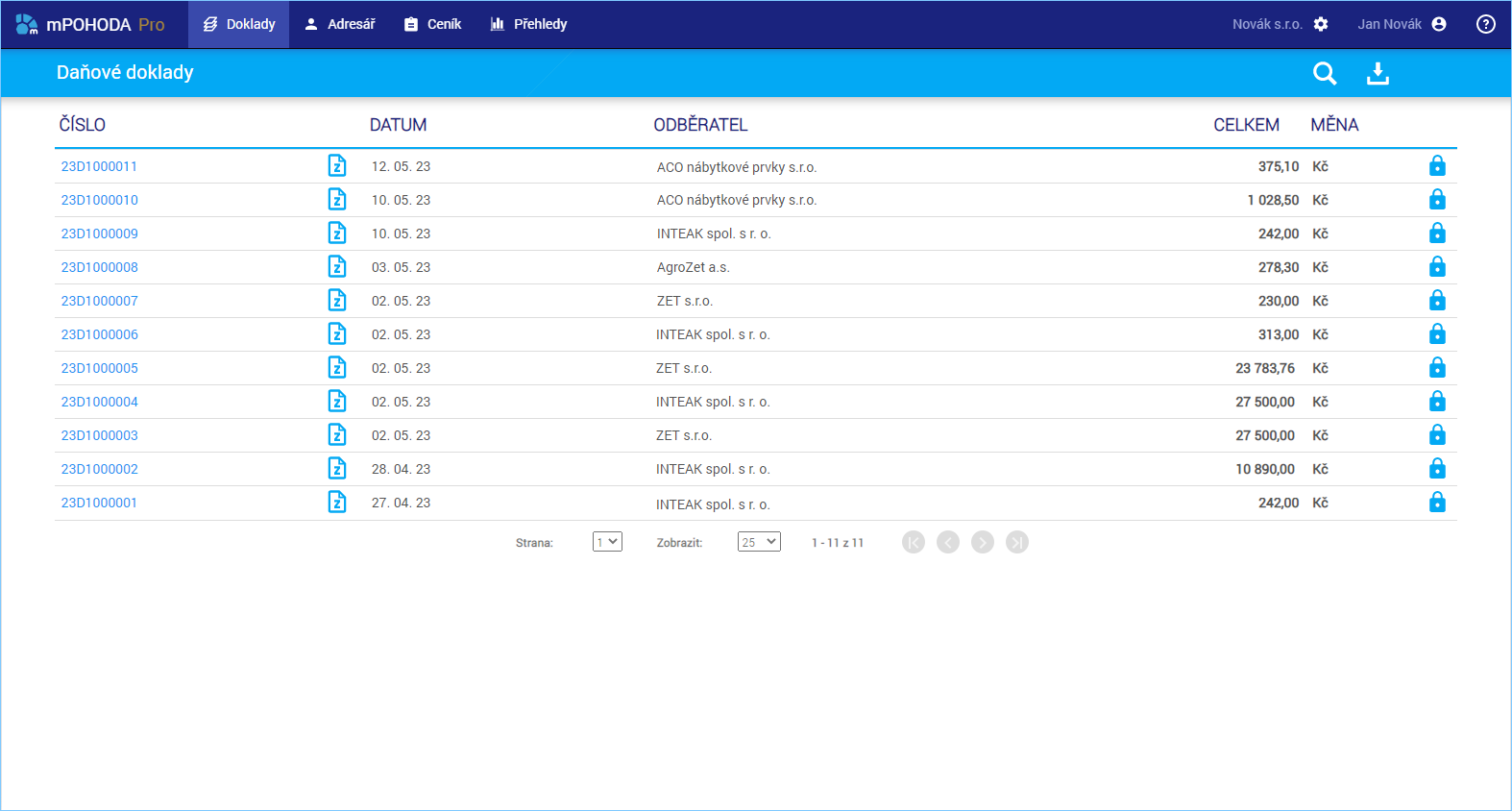The width and height of the screenshot is (1512, 811).
Task: Click AgroZet a.s. customer cell
Action: tap(693, 267)
